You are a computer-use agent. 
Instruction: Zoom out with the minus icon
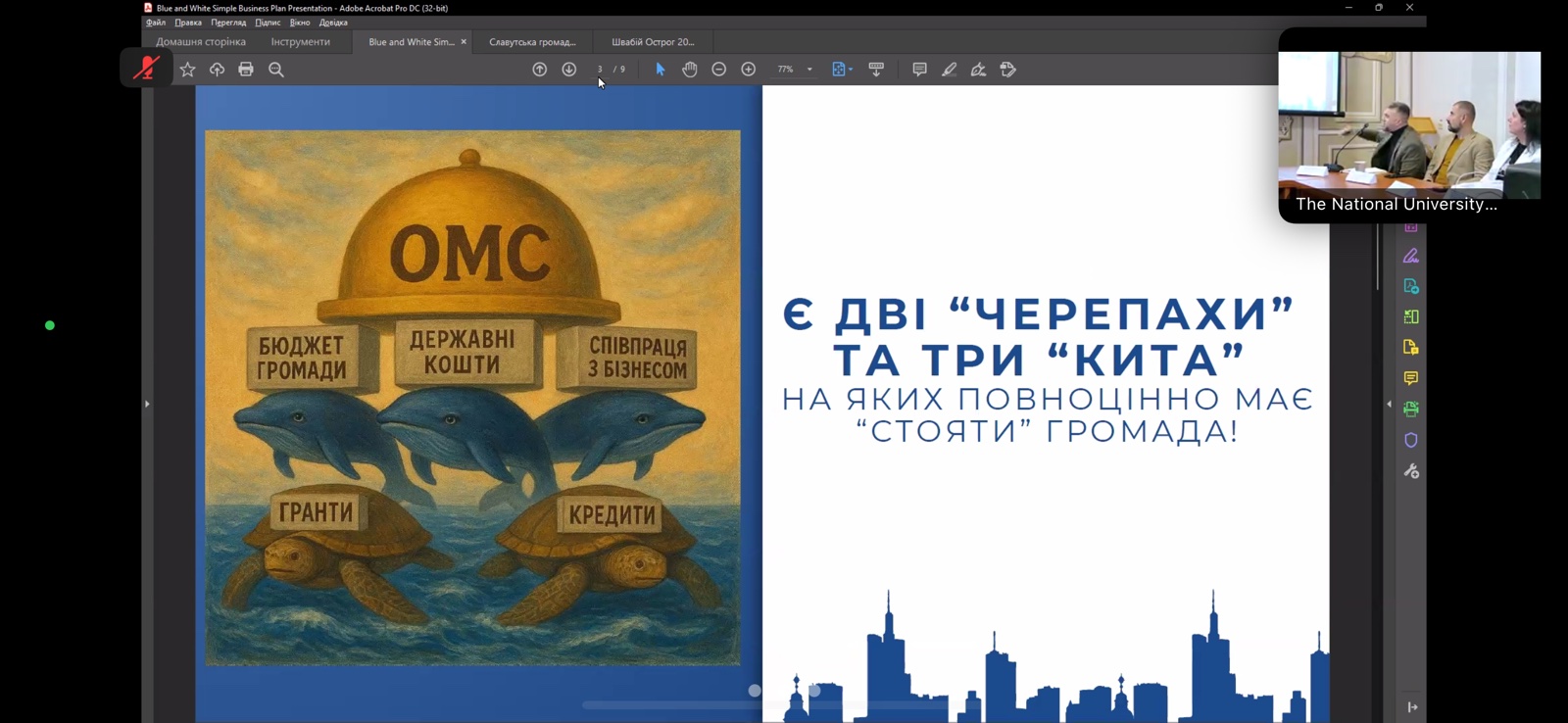pyautogui.click(x=719, y=70)
